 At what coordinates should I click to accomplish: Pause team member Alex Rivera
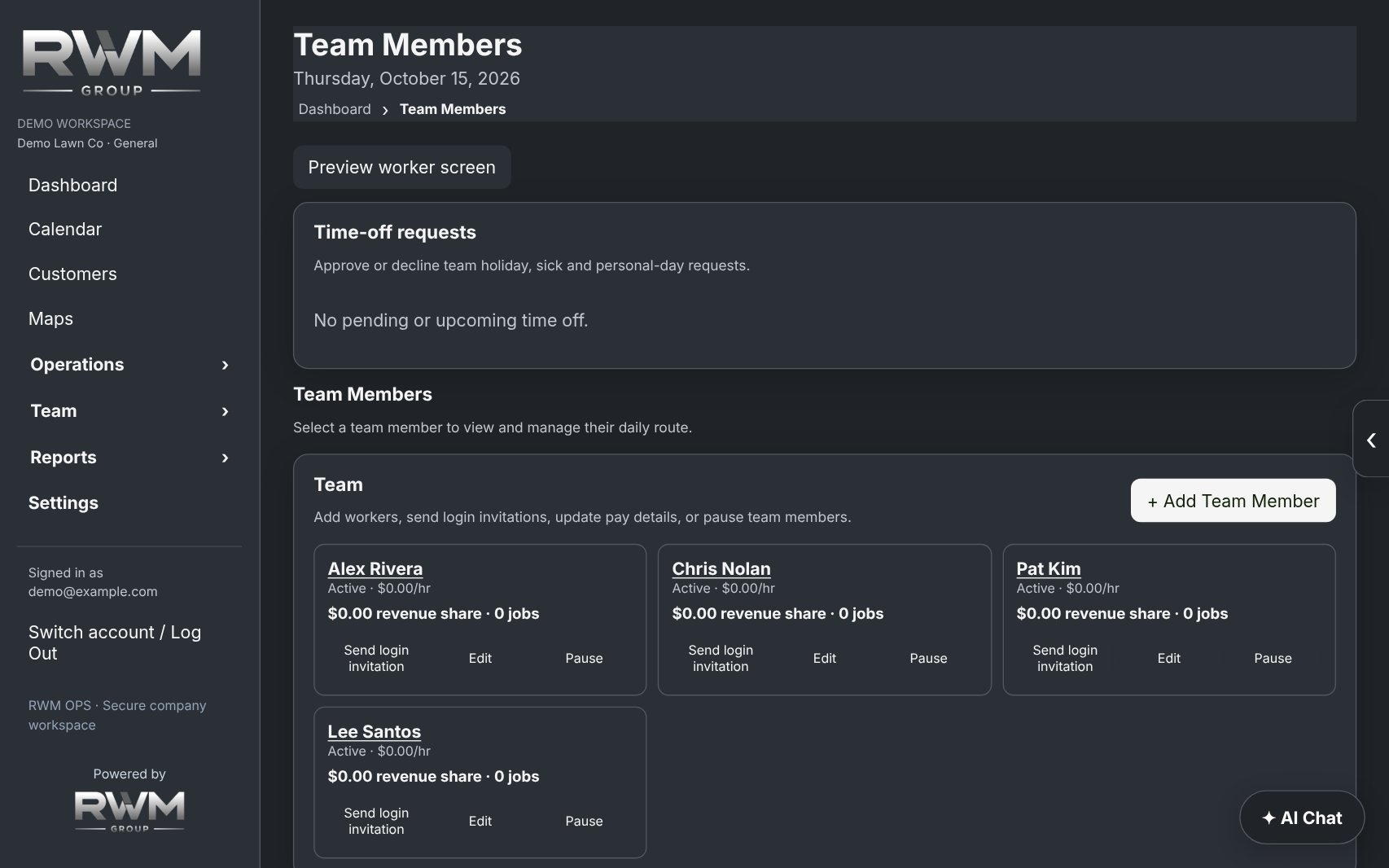[x=585, y=658]
